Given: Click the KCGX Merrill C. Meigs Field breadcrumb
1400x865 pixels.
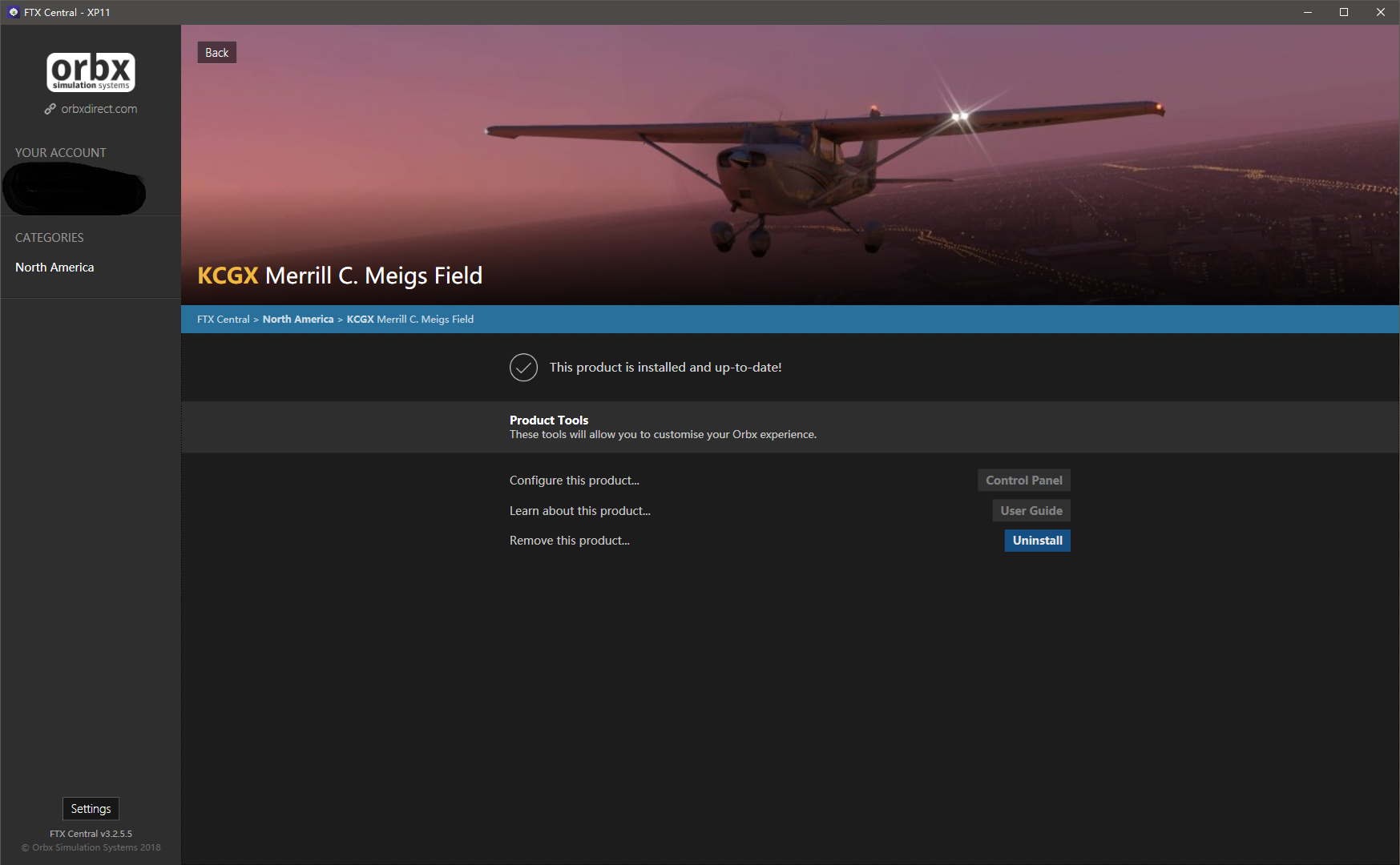Looking at the screenshot, I should pyautogui.click(x=410, y=320).
